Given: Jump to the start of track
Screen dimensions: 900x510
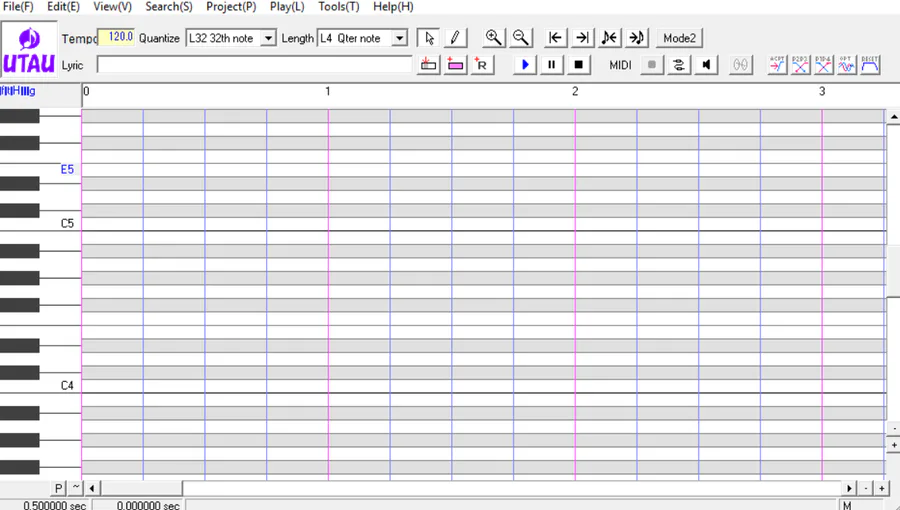Looking at the screenshot, I should (x=555, y=38).
